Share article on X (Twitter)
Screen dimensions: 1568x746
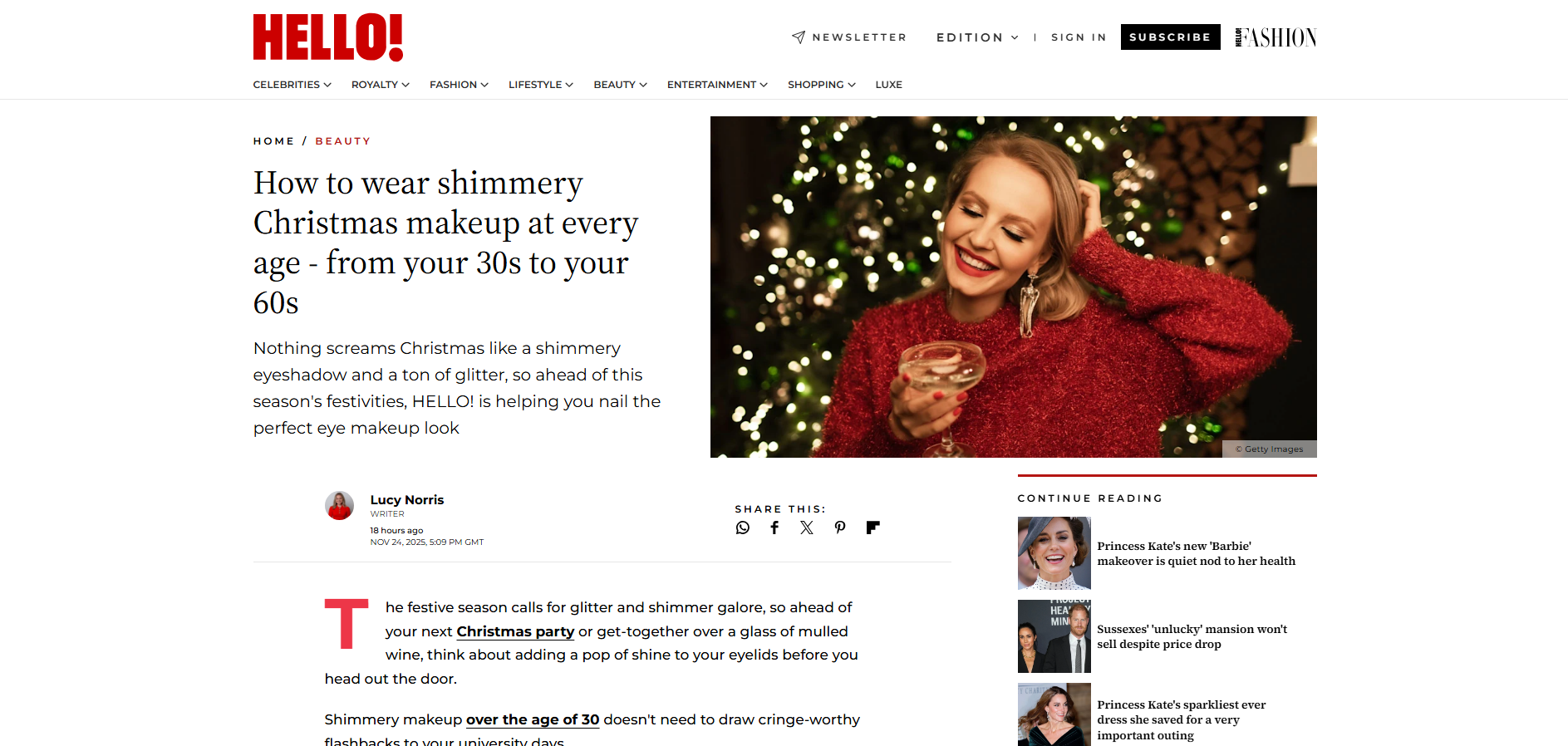pyautogui.click(x=807, y=528)
